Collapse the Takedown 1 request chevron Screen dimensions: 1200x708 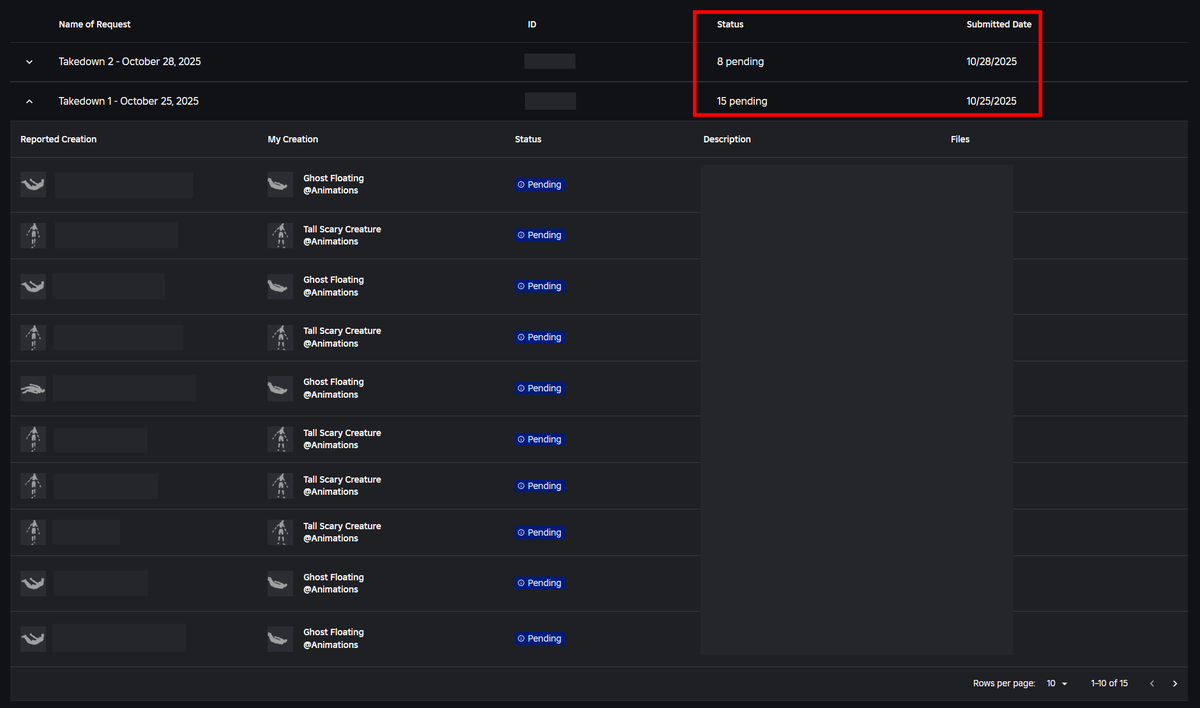click(29, 101)
